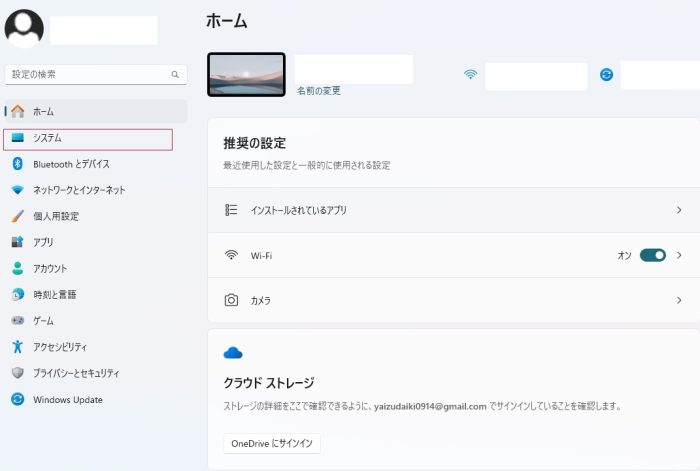Click the OneDrive にサインイン button

(x=272, y=443)
